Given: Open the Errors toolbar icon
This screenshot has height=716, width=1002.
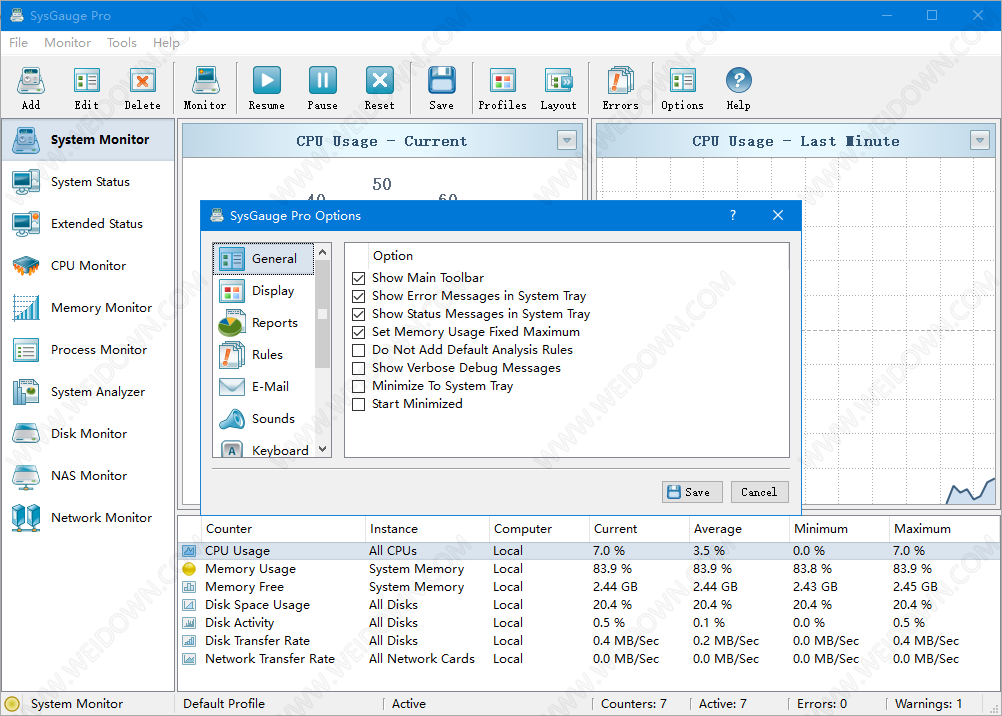Looking at the screenshot, I should click(620, 88).
